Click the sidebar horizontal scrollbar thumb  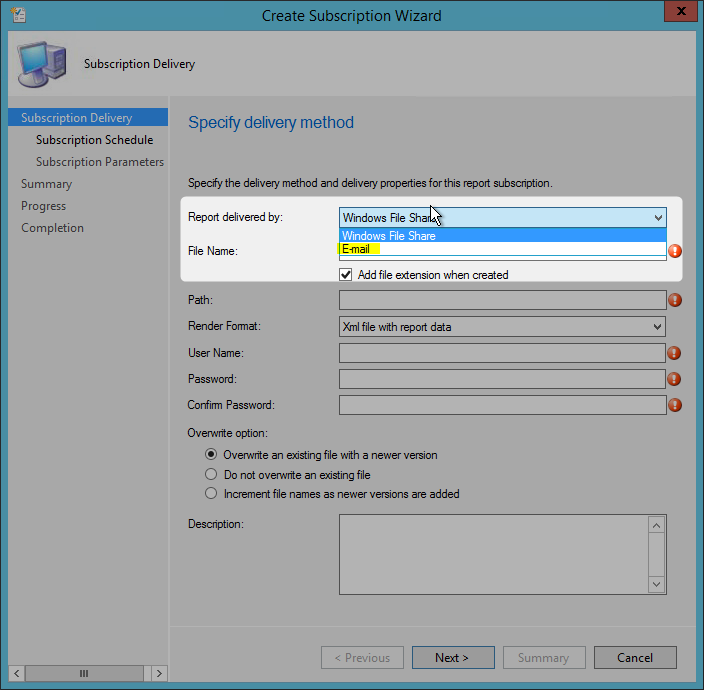[x=84, y=673]
